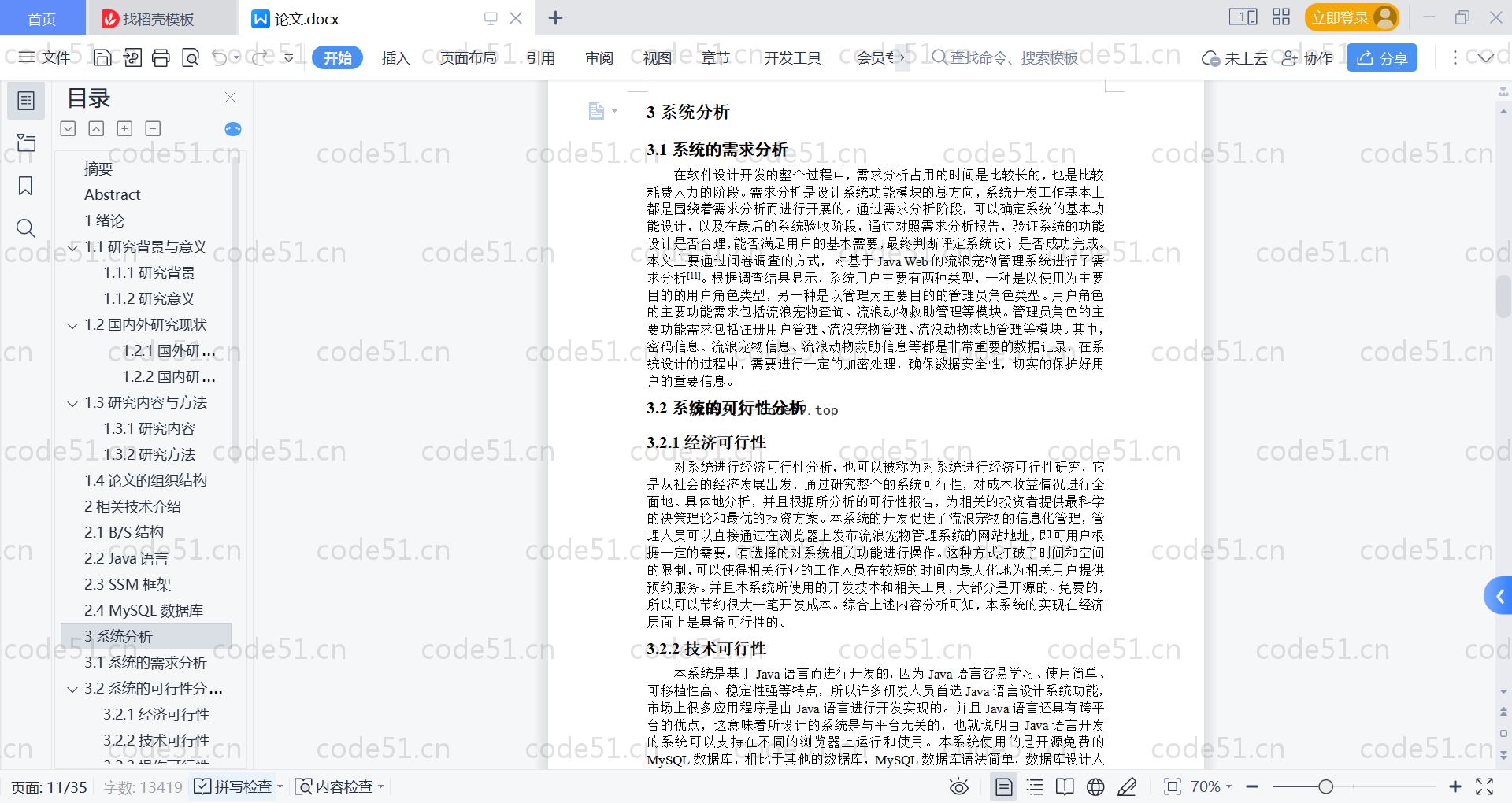Click the 立即登录 button
The height and width of the screenshot is (803, 1512).
click(1351, 17)
